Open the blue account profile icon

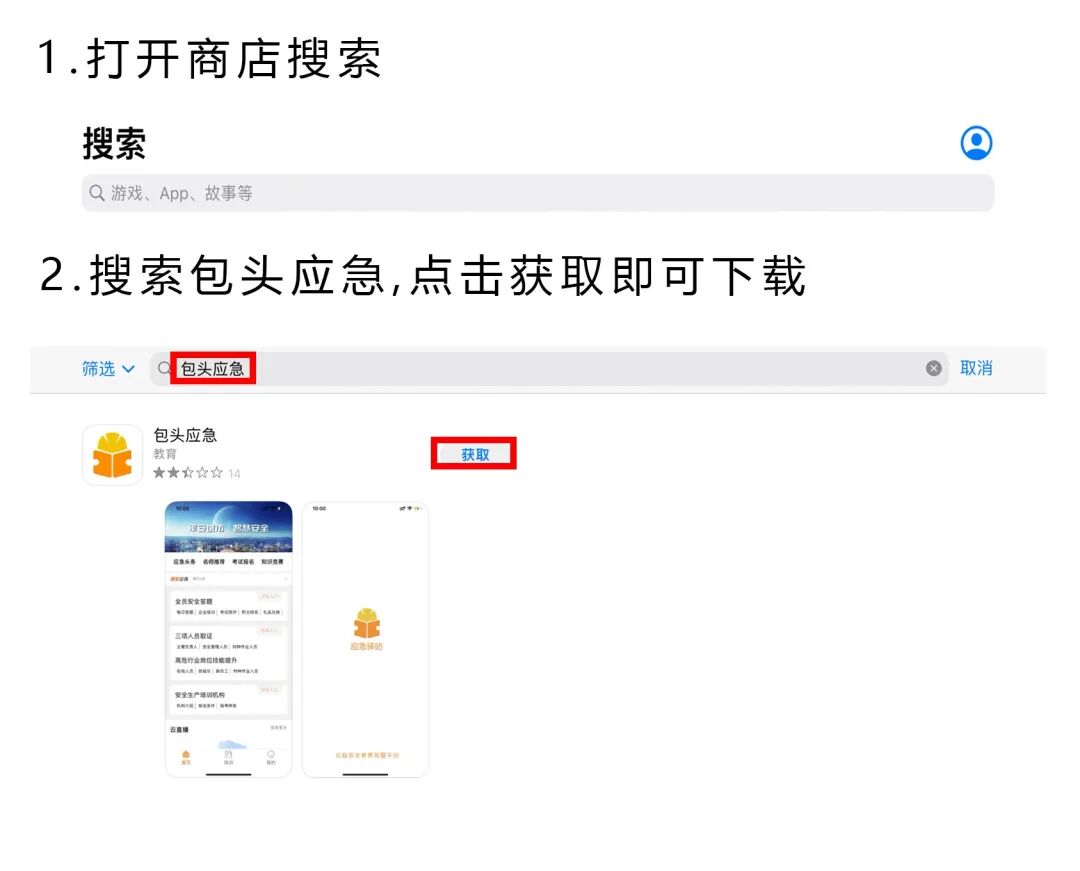tap(976, 143)
